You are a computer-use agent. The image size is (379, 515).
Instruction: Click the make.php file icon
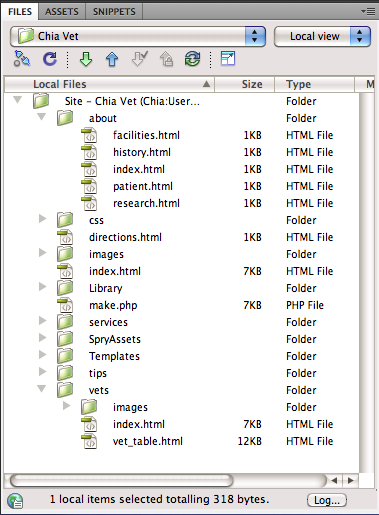tap(65, 305)
